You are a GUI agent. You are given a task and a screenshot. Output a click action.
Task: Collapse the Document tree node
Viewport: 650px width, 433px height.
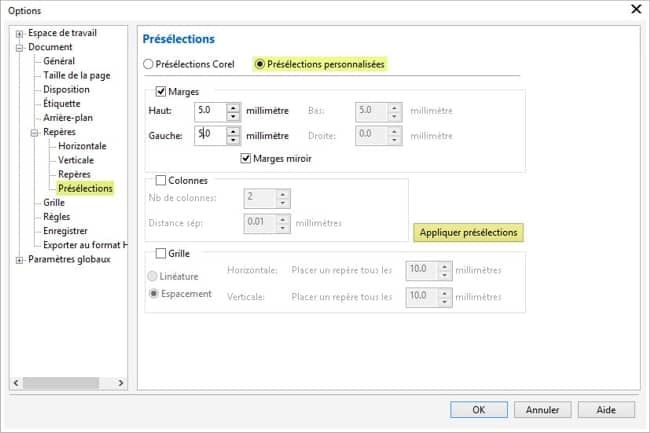tap(19, 47)
